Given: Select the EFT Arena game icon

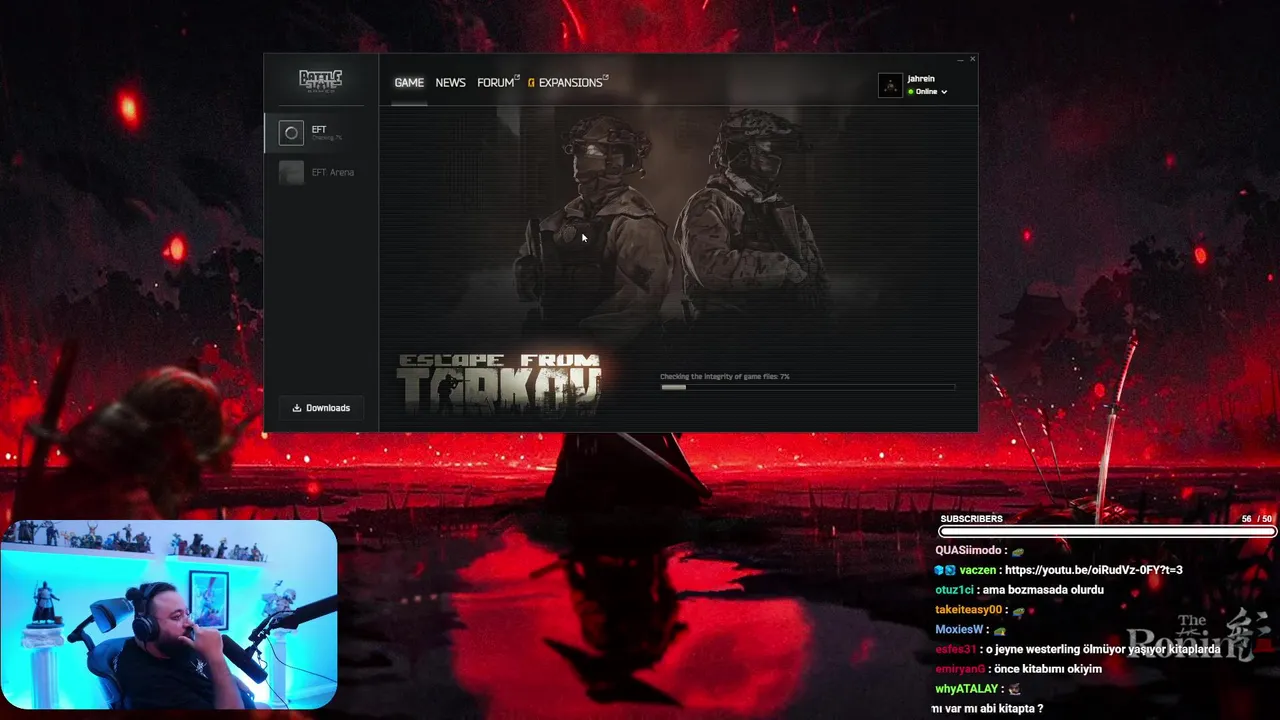Looking at the screenshot, I should tap(291, 173).
